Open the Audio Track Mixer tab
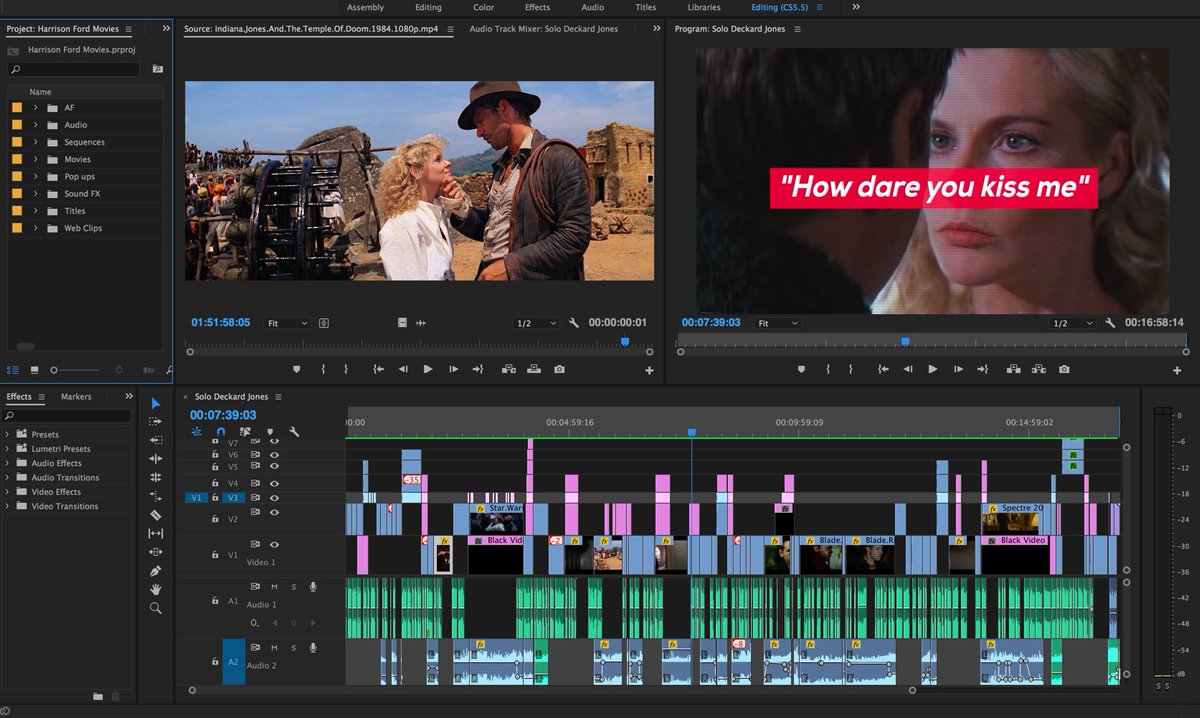1200x718 pixels. coord(544,29)
